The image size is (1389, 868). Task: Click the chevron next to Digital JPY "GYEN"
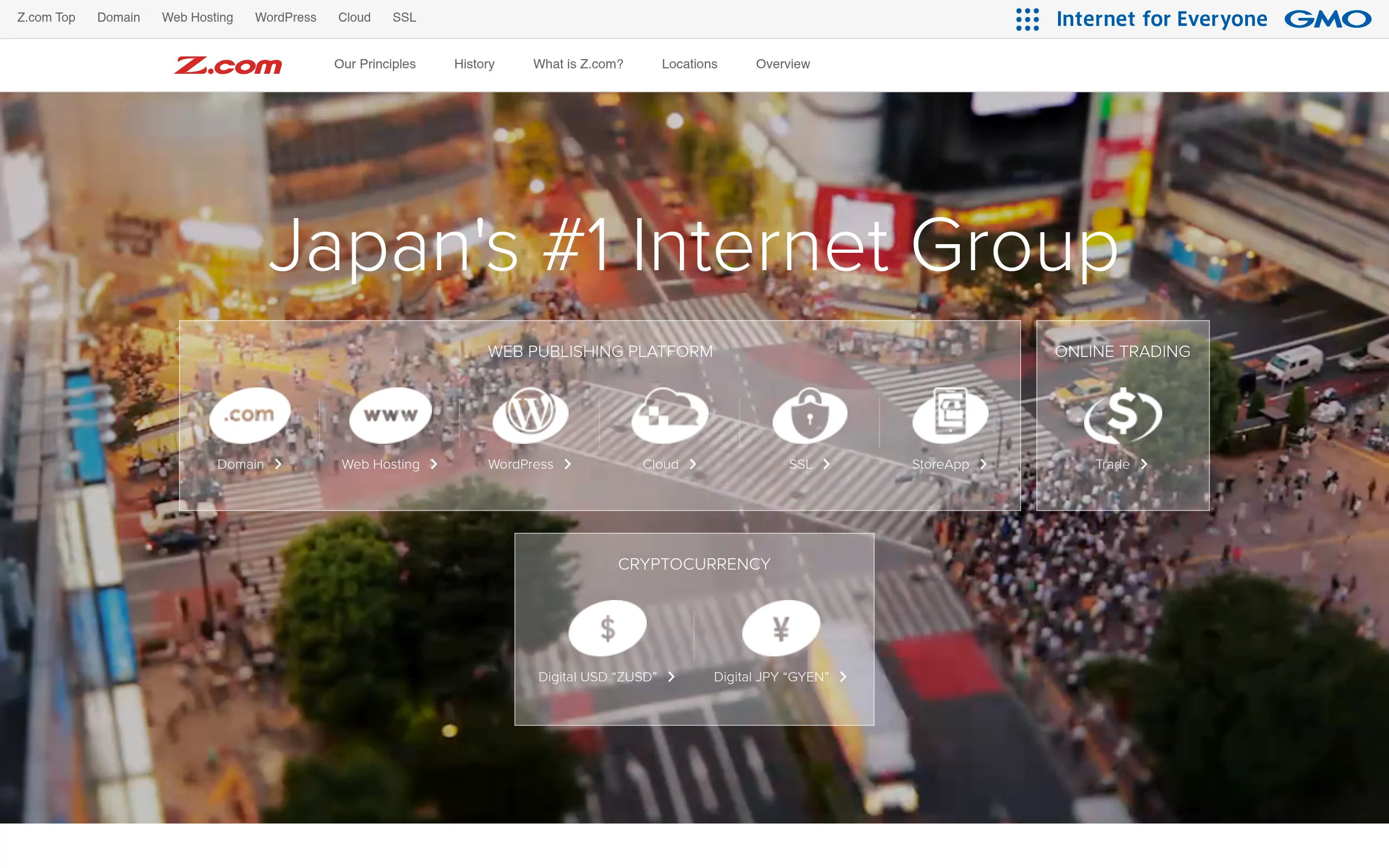(843, 677)
